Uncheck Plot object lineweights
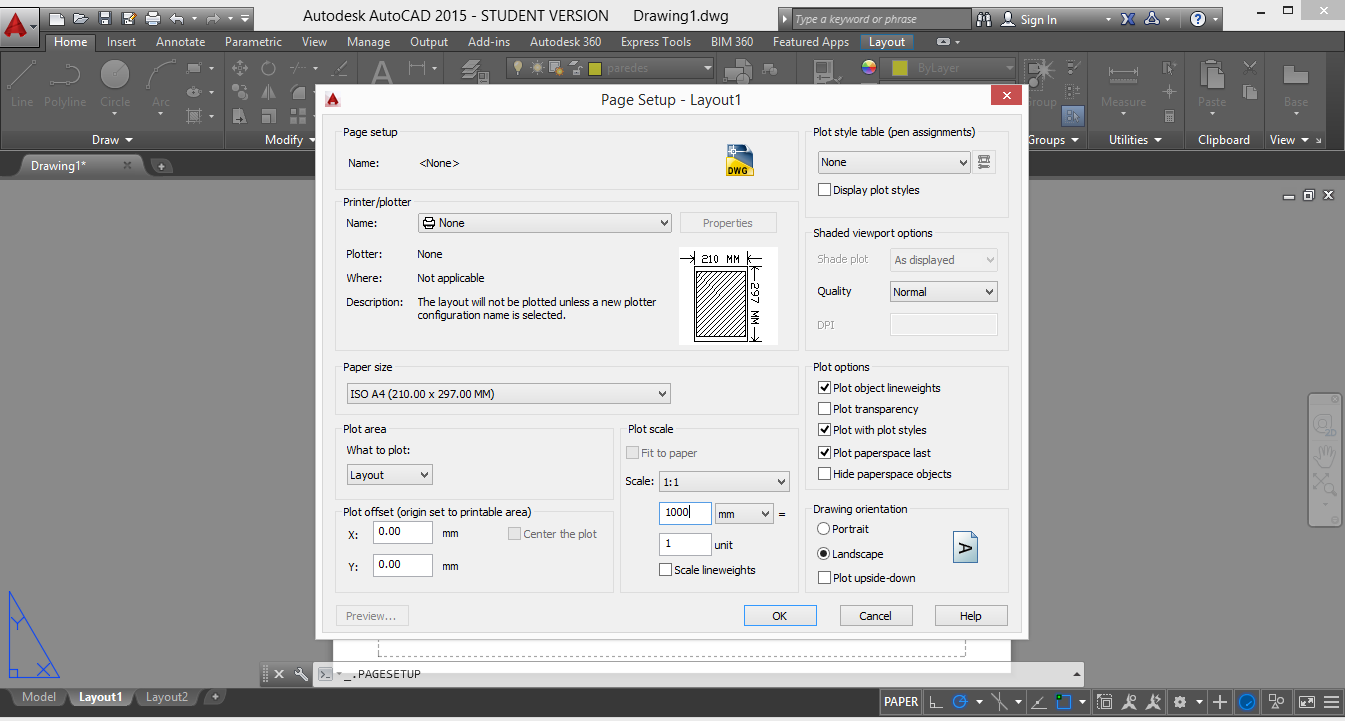Screen dimensions: 1345x721 825,388
